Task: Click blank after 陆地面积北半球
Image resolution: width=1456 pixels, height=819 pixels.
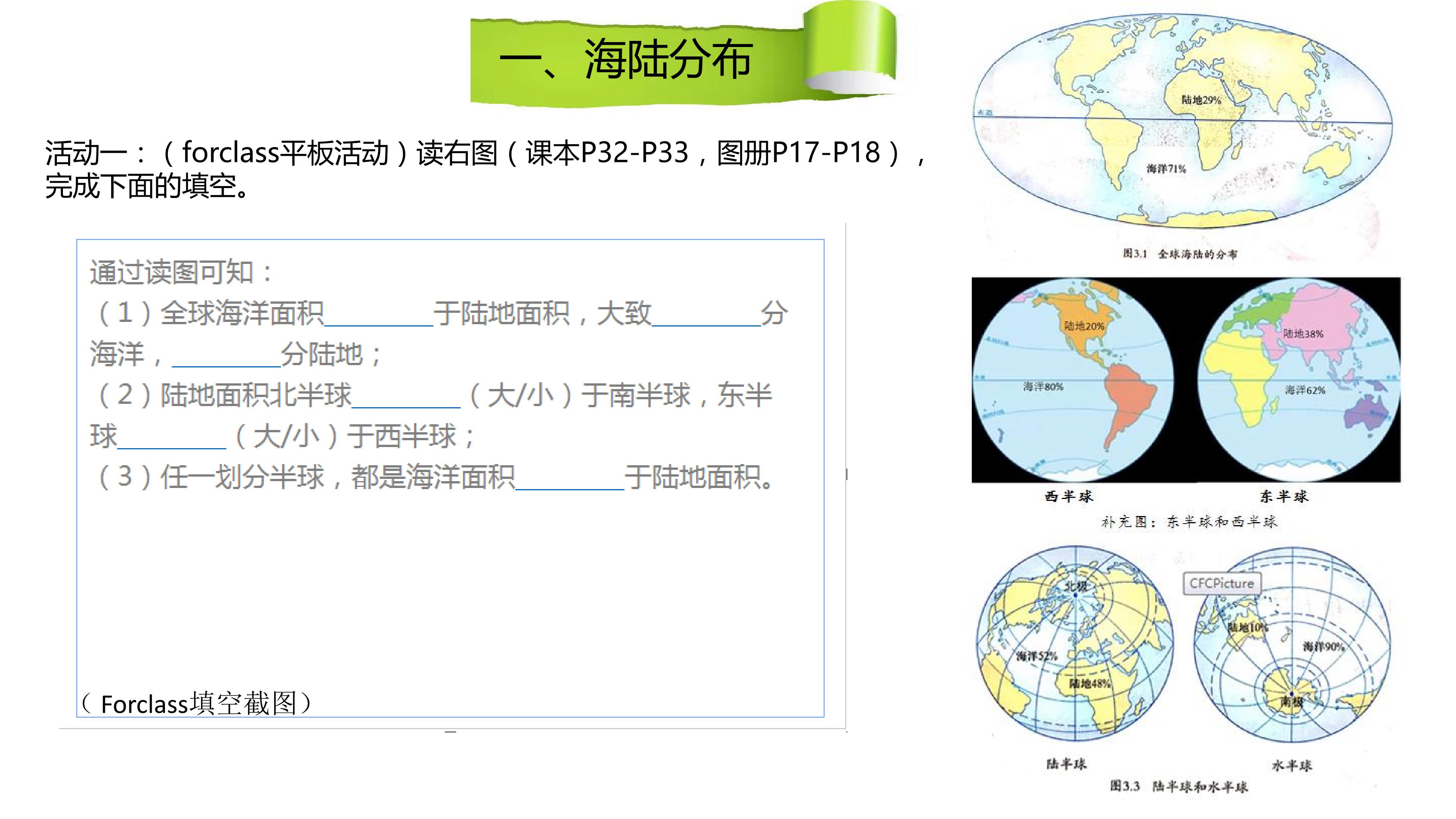Action: [x=406, y=395]
